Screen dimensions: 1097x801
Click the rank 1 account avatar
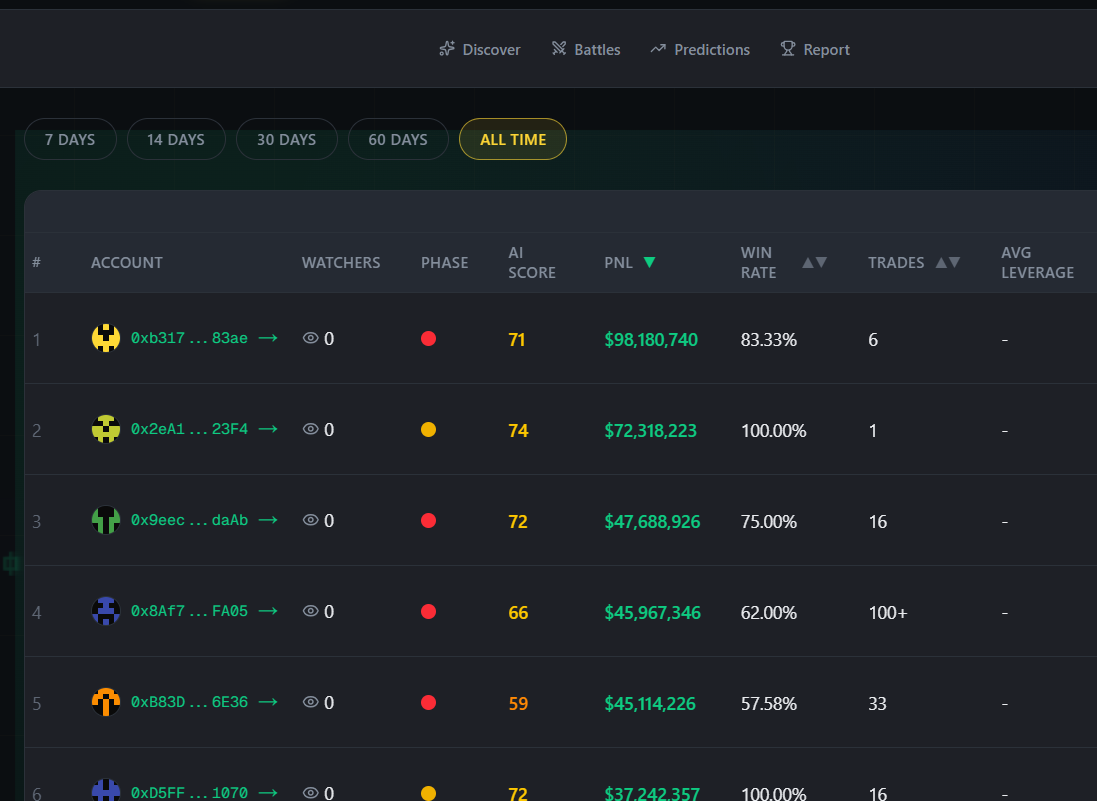pyautogui.click(x=106, y=338)
